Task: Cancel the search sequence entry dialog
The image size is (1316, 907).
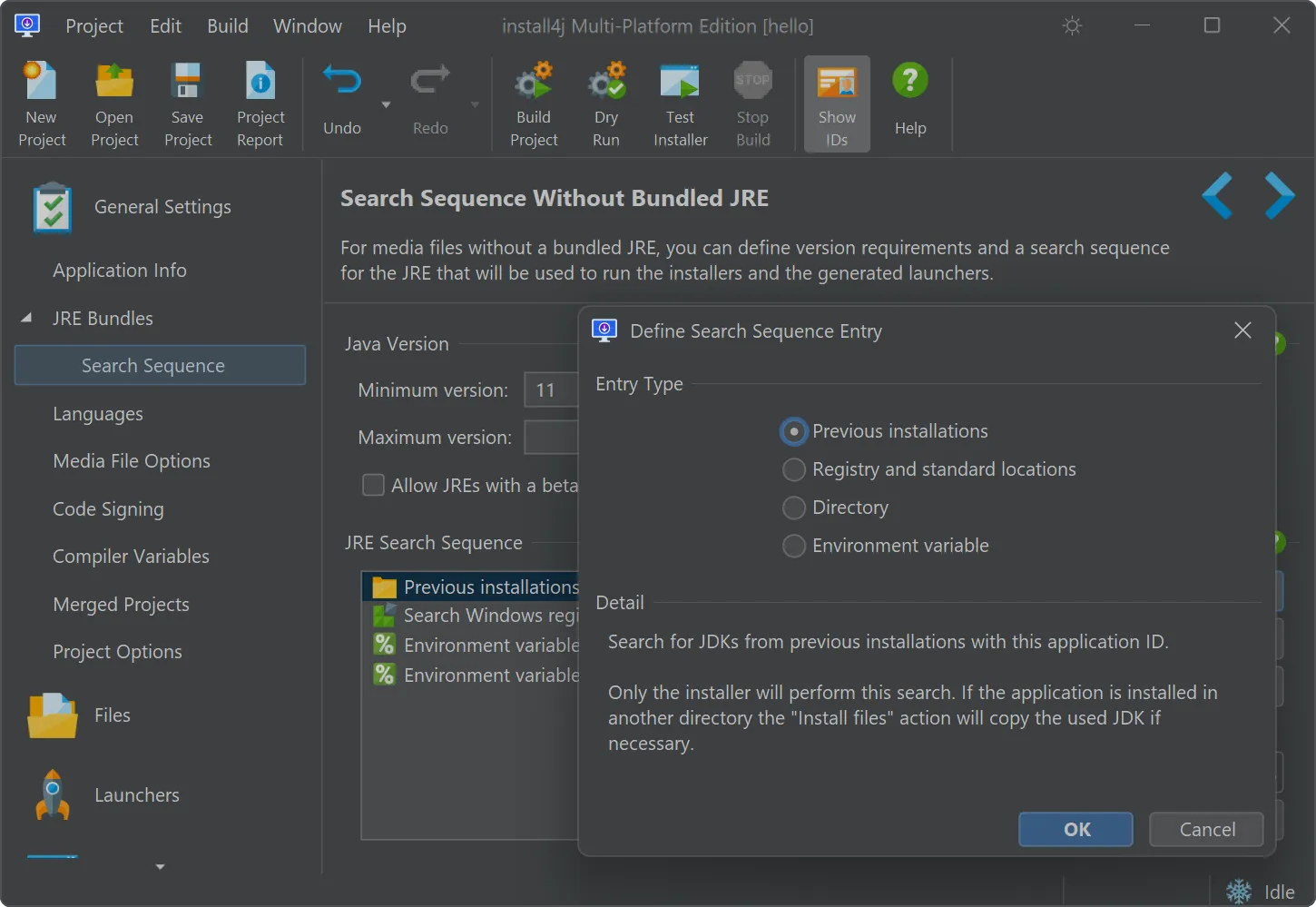Action: coord(1206,829)
